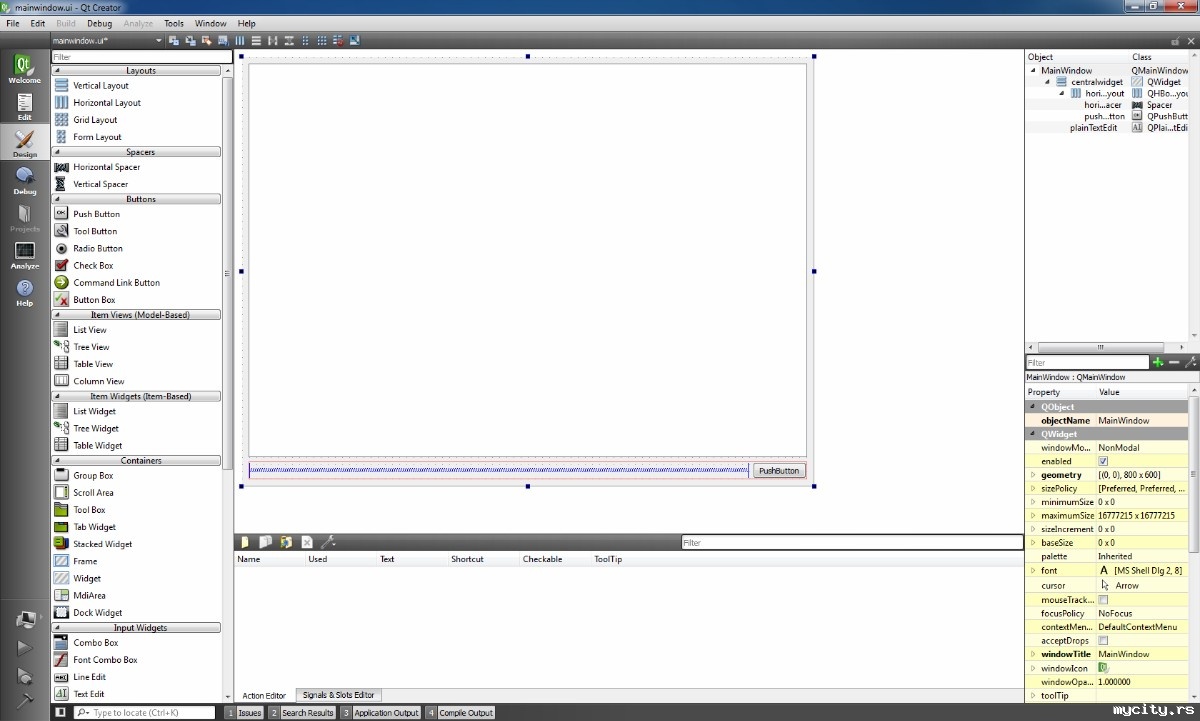Viewport: 1200px width, 721px height.
Task: Open Help mode
Action: (x=25, y=292)
